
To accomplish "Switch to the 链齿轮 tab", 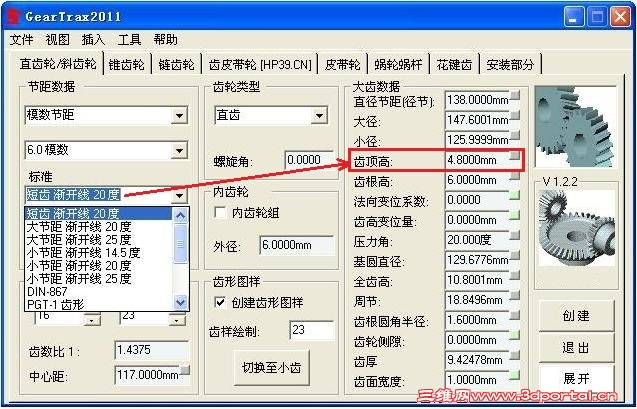I will [x=177, y=64].
